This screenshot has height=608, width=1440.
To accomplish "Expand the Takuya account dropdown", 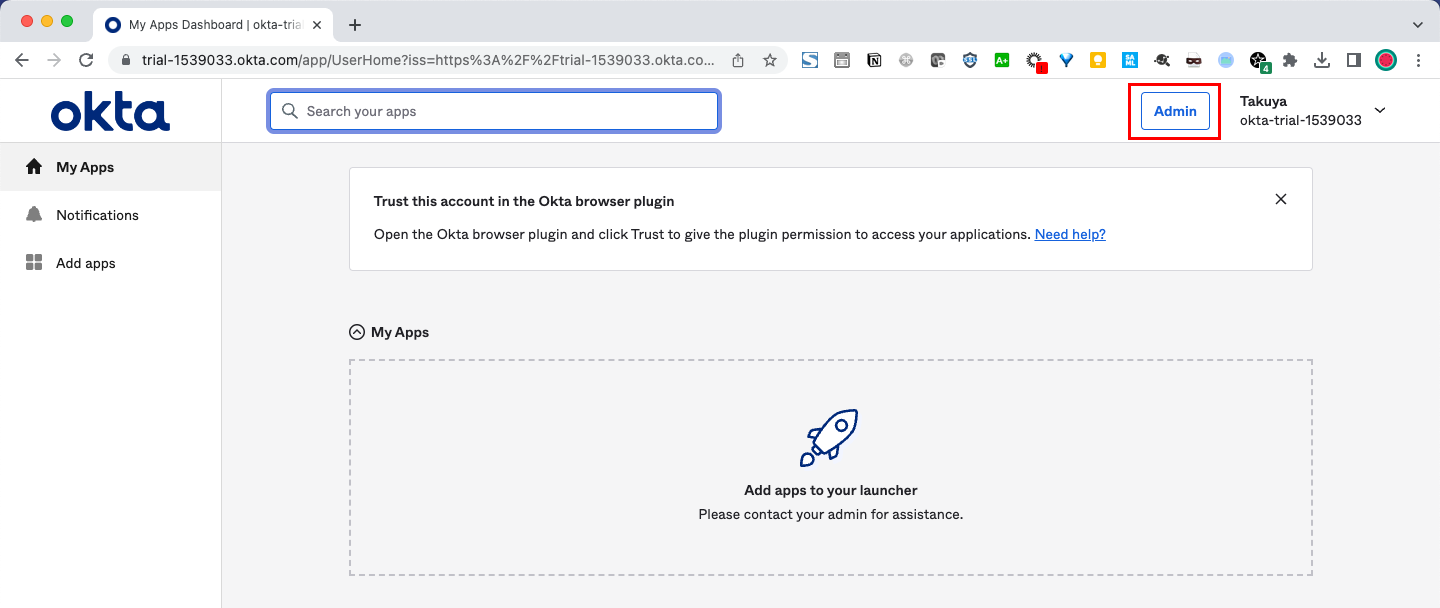I will point(1380,111).
